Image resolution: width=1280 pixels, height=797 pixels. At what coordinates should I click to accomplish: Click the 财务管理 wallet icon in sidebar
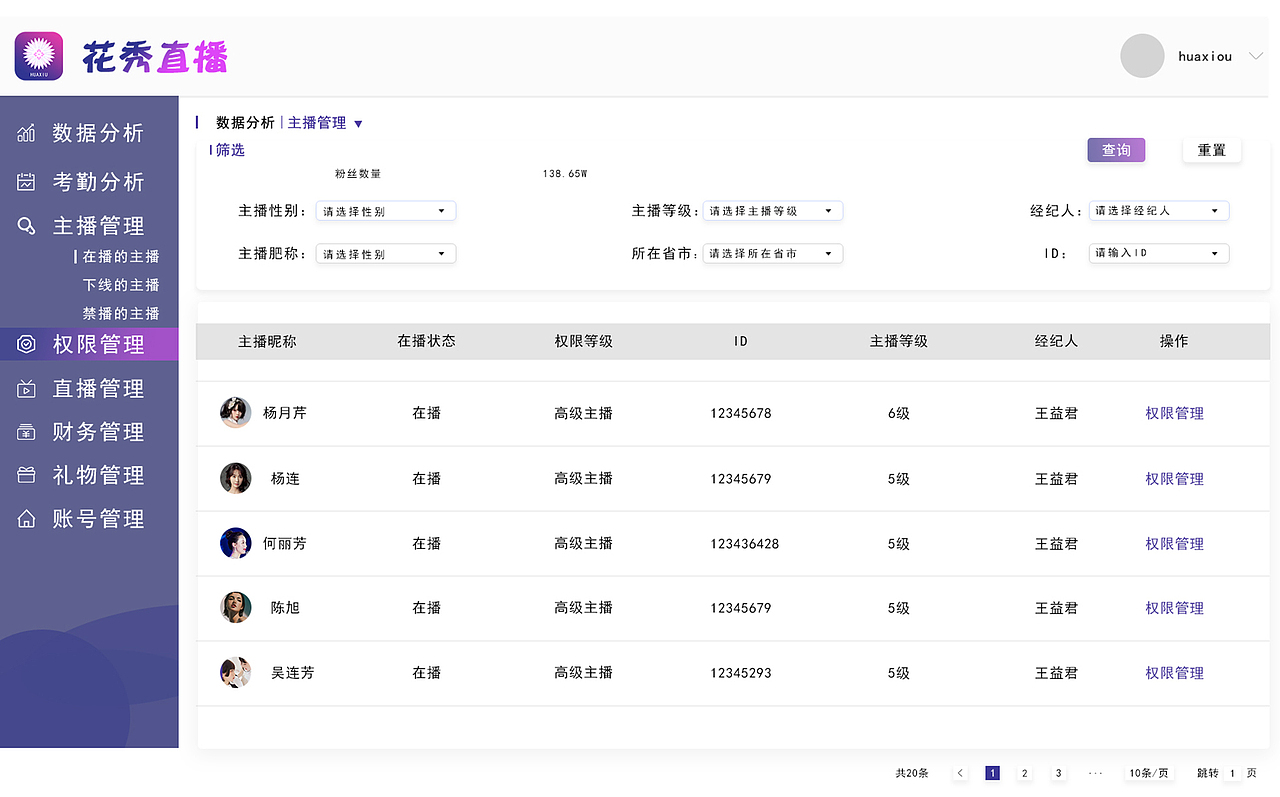[x=27, y=432]
